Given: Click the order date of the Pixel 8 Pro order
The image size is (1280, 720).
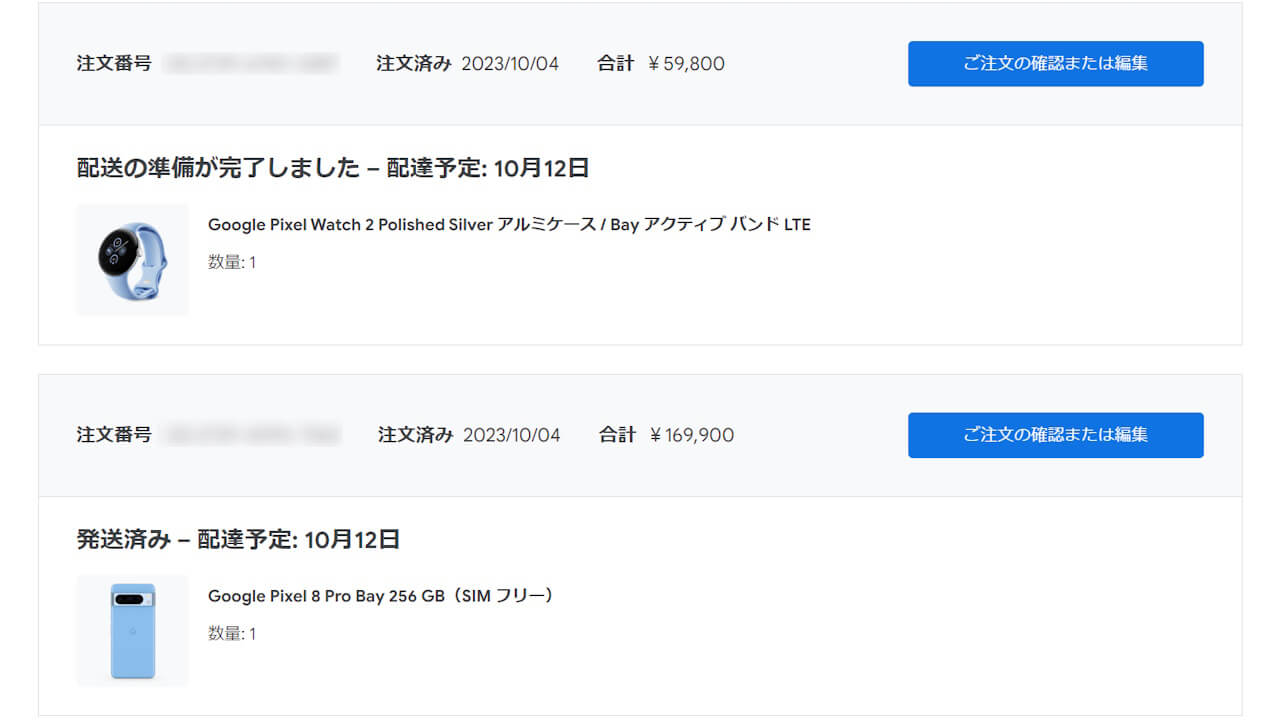Looking at the screenshot, I should (512, 435).
